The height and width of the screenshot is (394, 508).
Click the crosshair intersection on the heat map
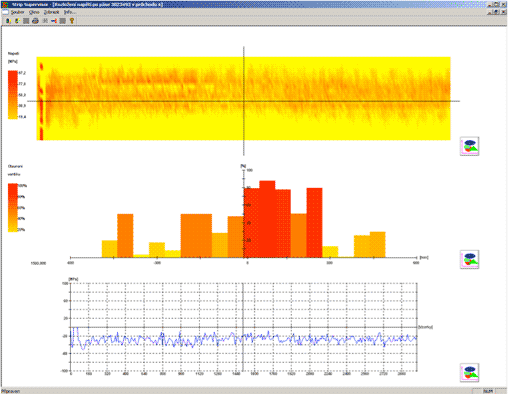244,101
